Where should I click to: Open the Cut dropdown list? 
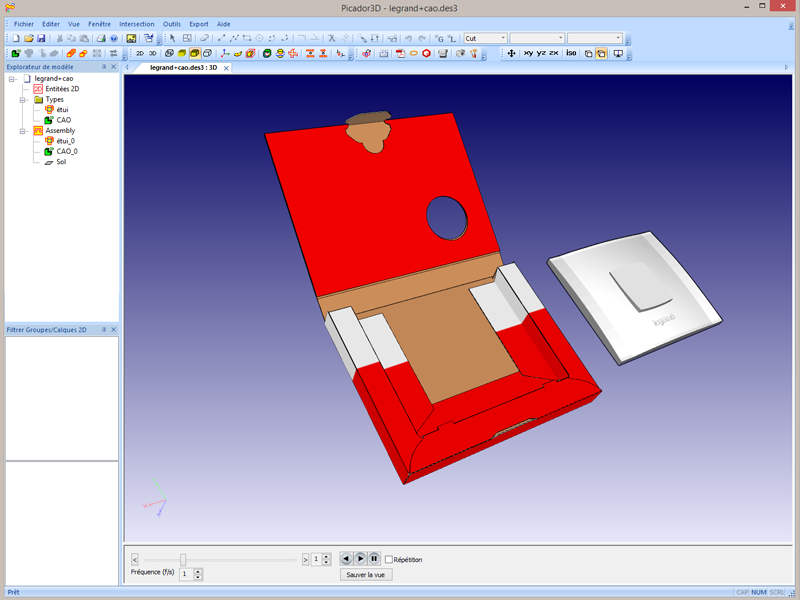click(x=505, y=38)
